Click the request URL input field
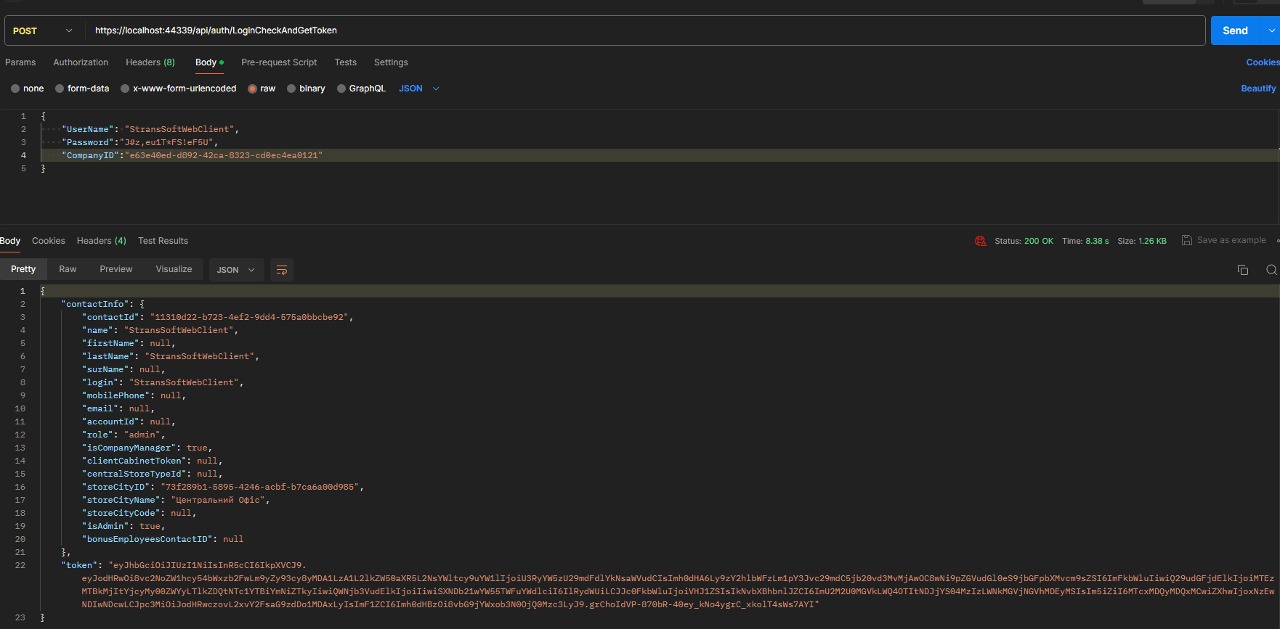1280x629 pixels. [x=645, y=31]
